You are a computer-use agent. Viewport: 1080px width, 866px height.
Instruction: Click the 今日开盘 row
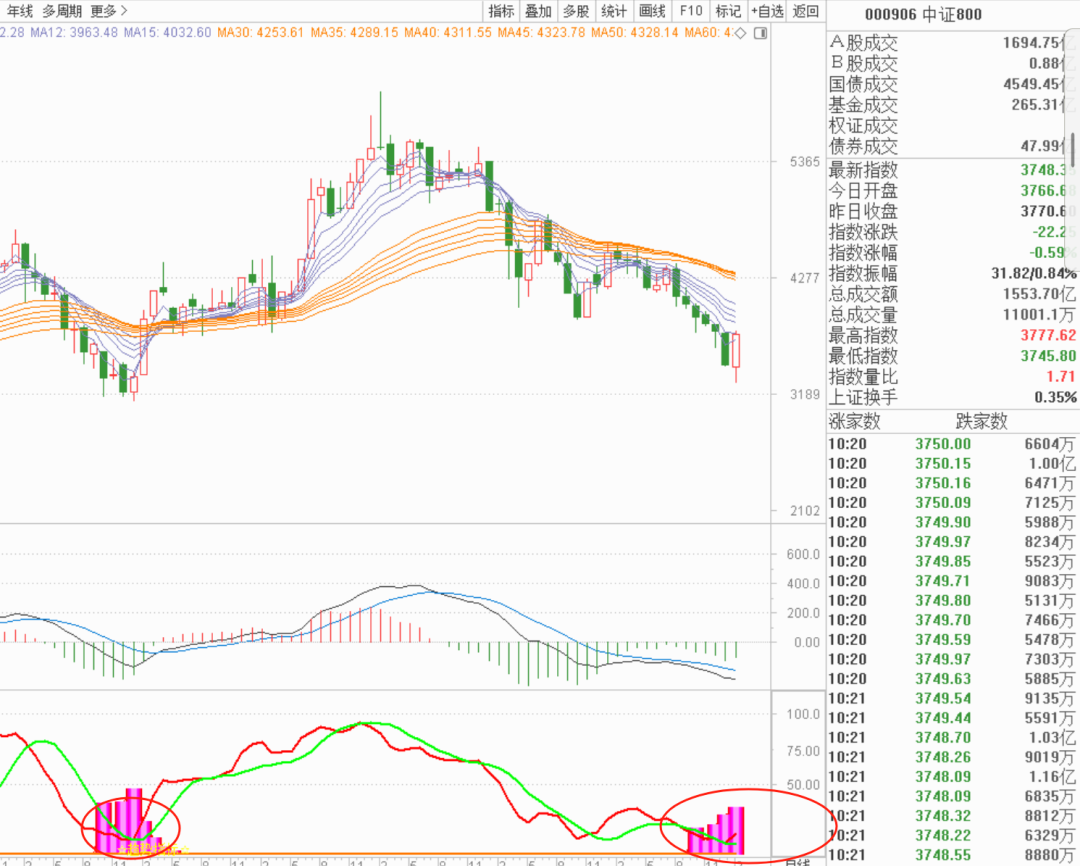952,190
